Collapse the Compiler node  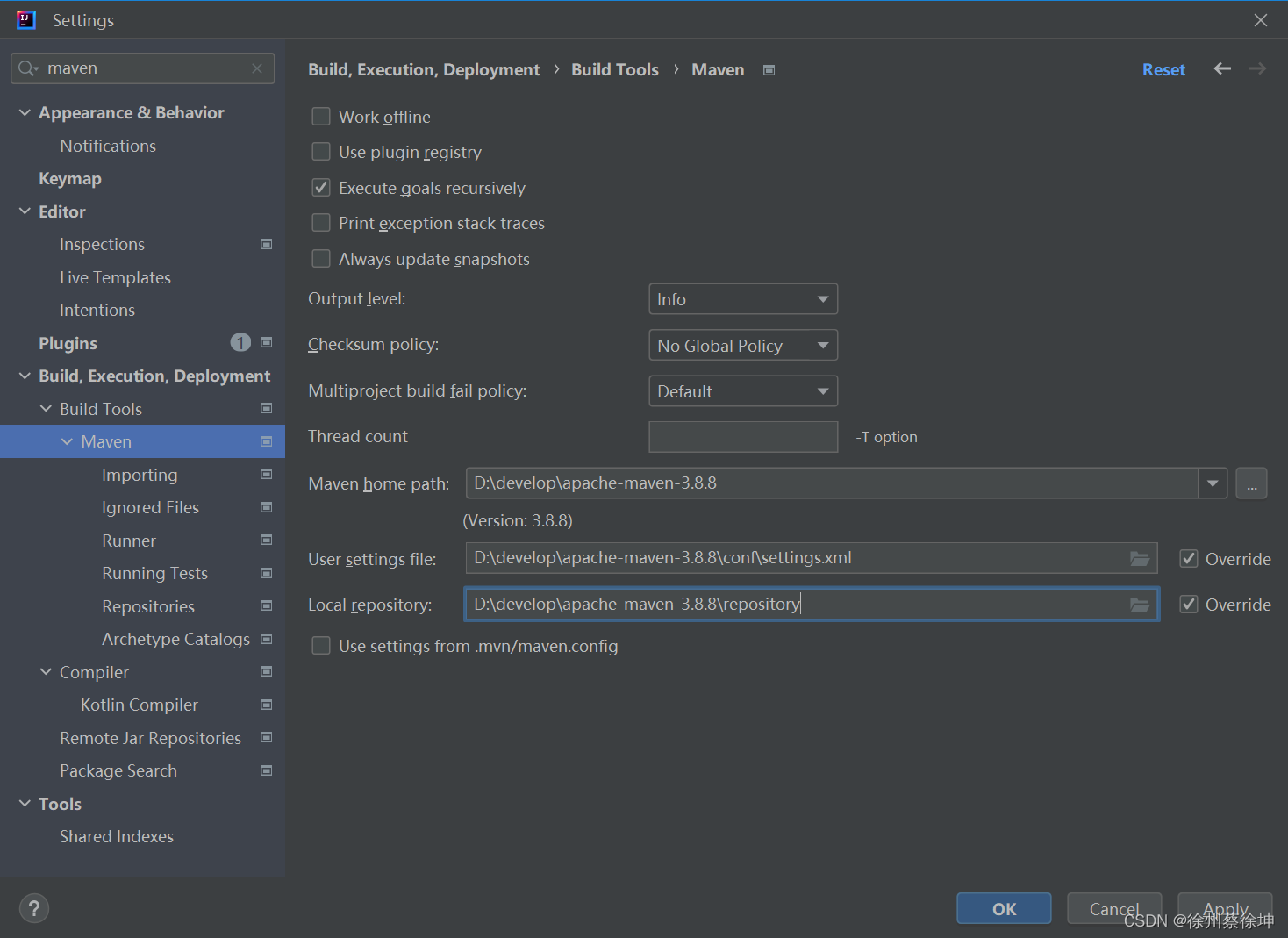[x=46, y=672]
